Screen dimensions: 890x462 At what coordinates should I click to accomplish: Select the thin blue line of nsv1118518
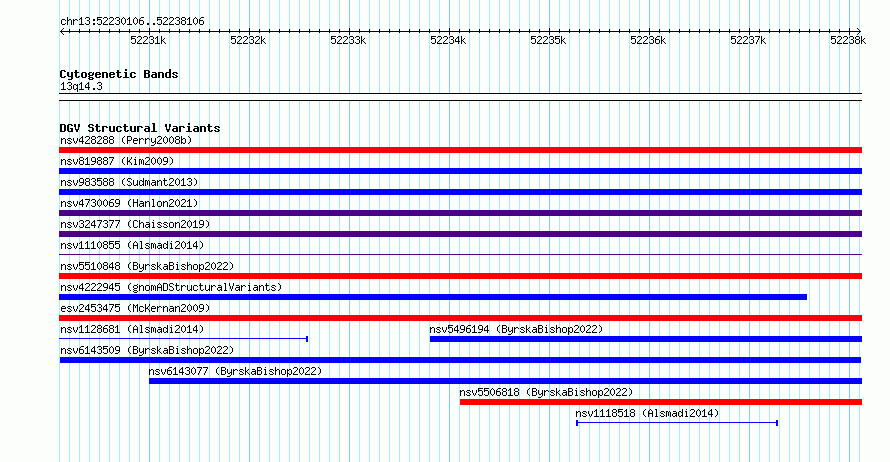(677, 423)
